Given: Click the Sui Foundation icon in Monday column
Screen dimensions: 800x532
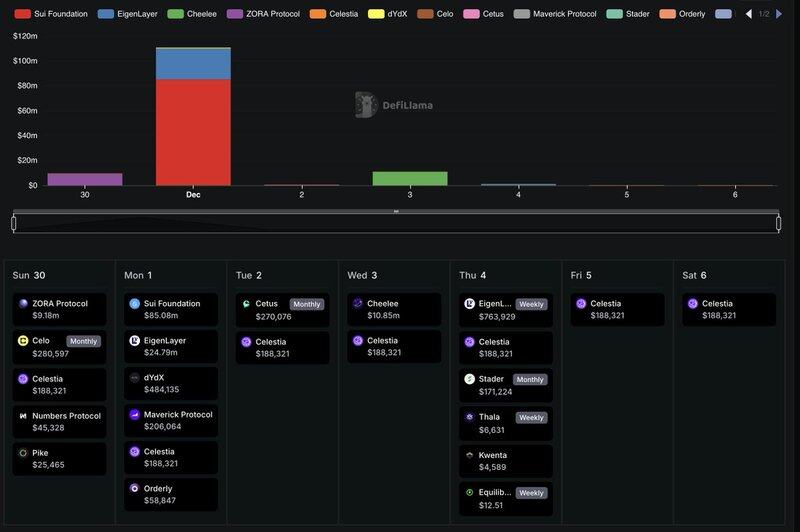Looking at the screenshot, I should [135, 304].
